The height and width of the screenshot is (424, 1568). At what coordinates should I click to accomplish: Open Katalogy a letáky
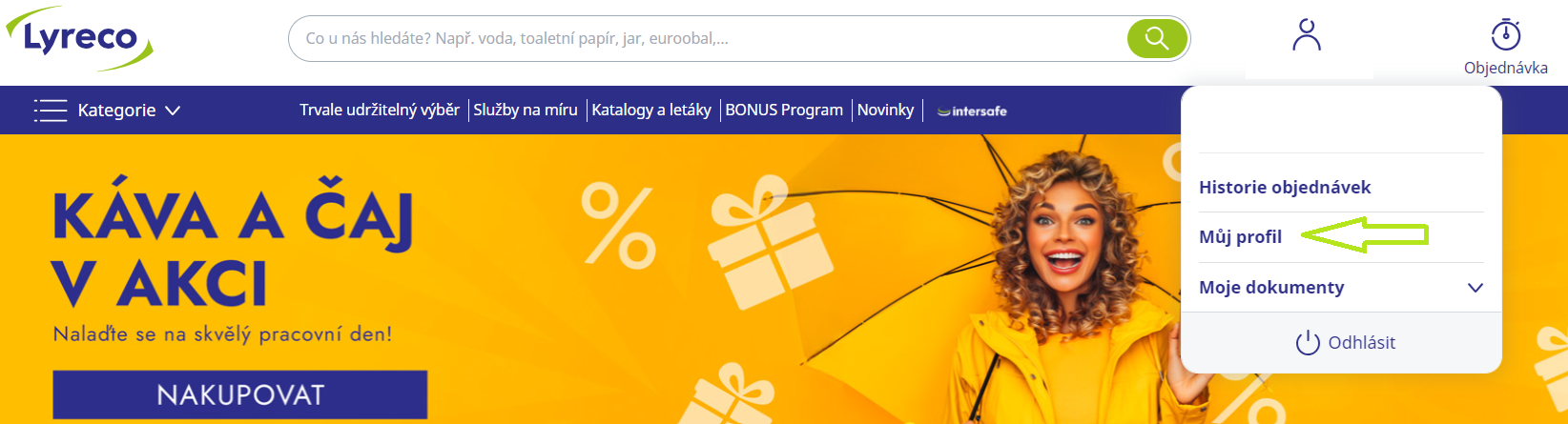[651, 111]
